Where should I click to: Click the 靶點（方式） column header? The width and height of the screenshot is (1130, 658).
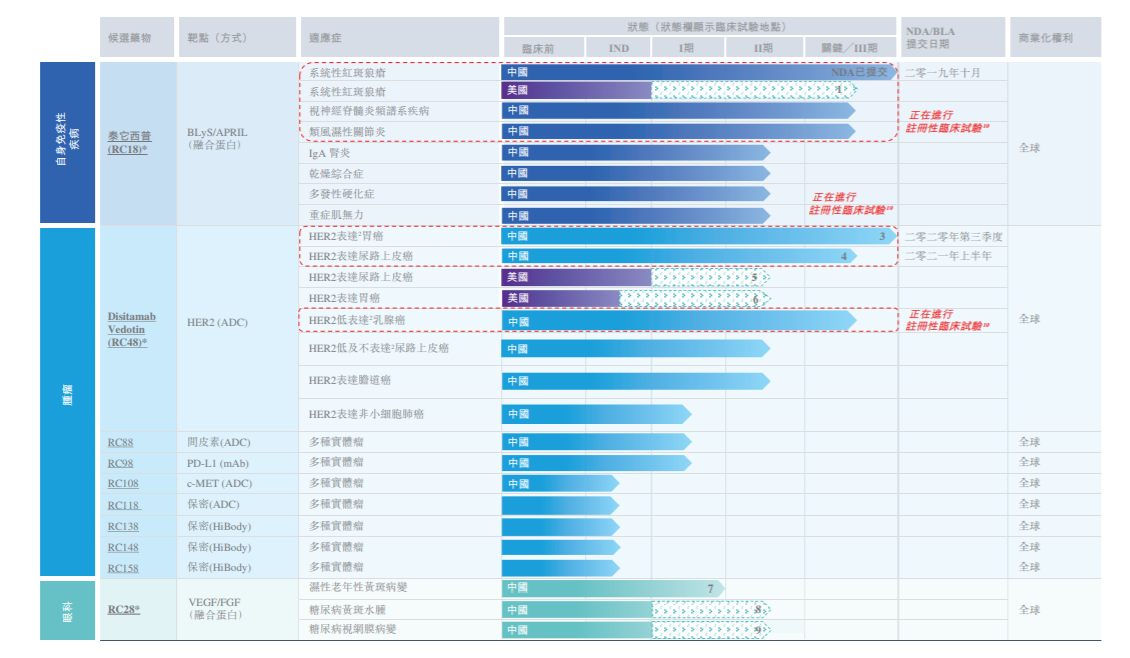237,37
